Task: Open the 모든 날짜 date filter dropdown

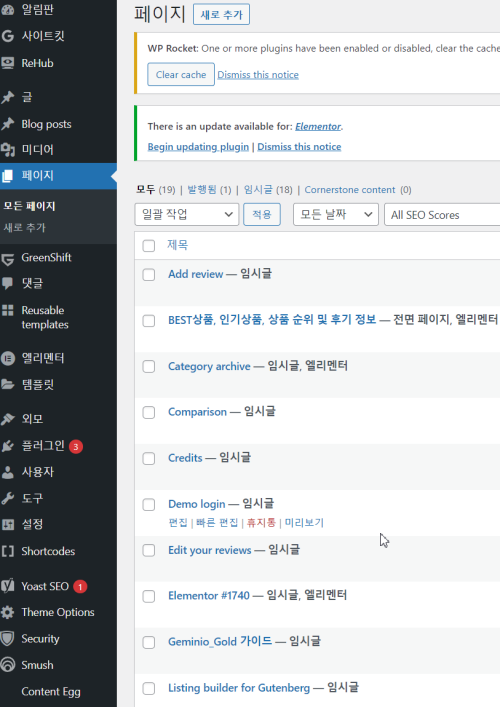Action: 336,215
